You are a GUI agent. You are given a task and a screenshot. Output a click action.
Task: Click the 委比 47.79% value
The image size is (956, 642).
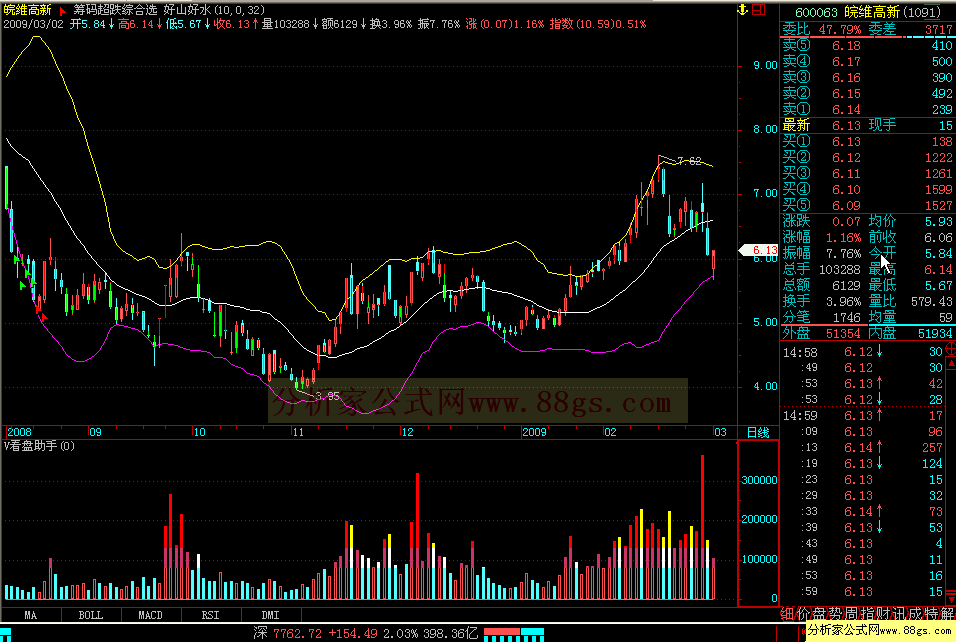coord(840,29)
